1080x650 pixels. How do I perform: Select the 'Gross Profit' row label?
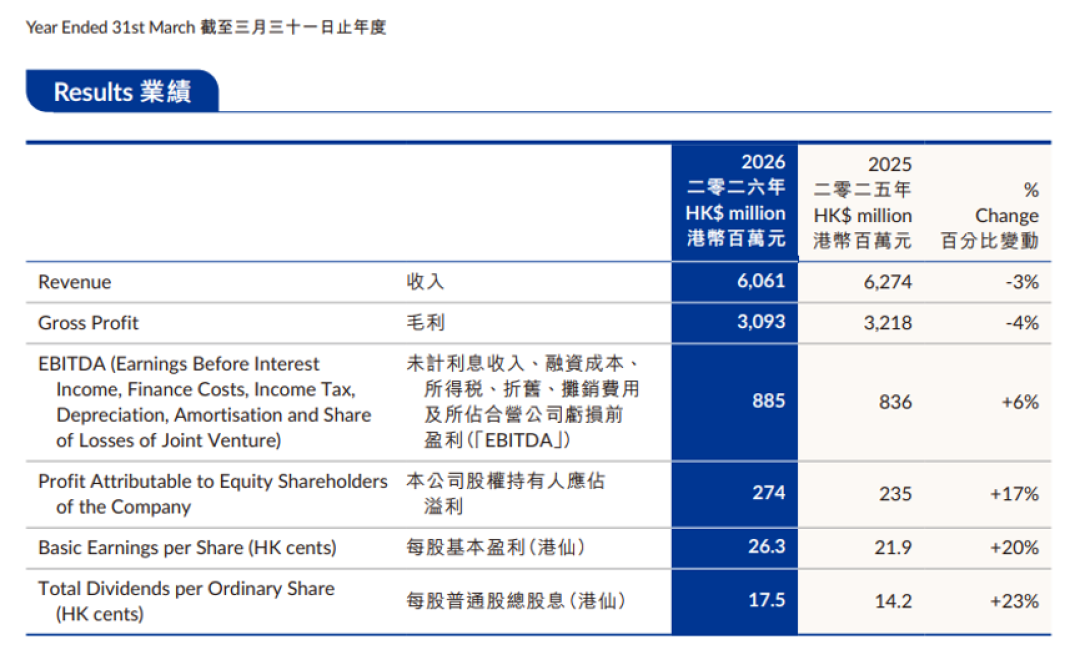coord(88,323)
